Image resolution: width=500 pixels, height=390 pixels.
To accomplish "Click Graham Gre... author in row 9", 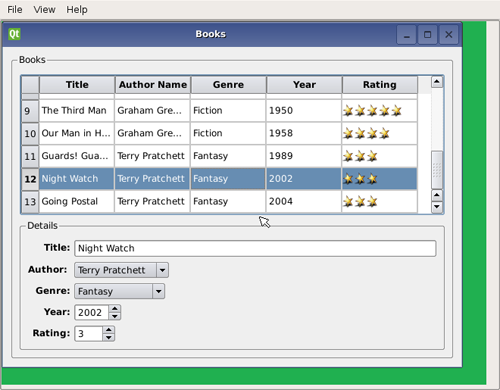I will tap(152, 111).
